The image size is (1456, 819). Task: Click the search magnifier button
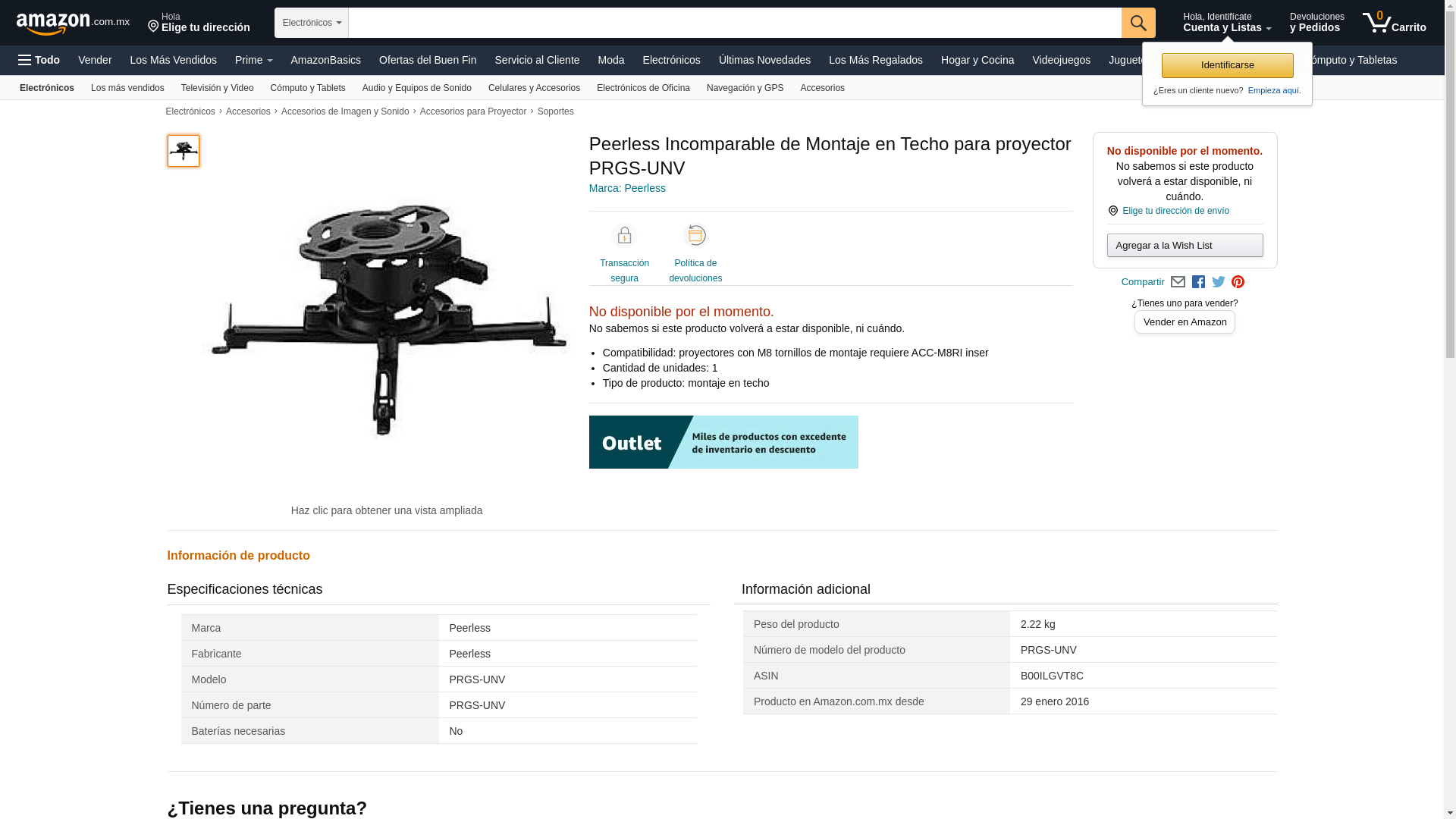point(1137,23)
